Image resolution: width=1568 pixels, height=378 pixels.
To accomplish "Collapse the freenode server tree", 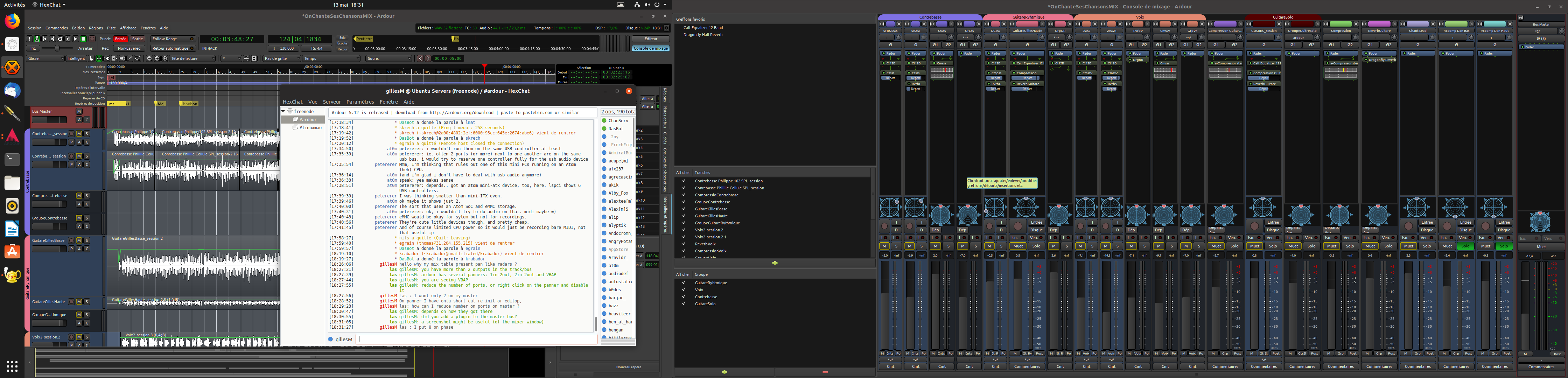I will pyautogui.click(x=283, y=111).
